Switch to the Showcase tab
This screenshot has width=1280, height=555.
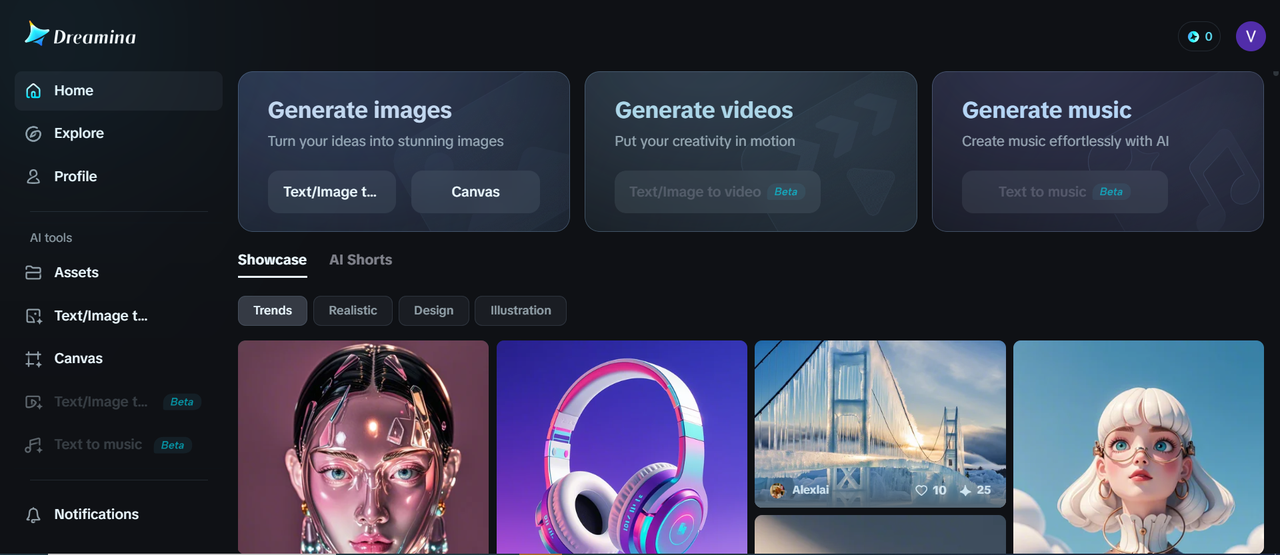coord(272,260)
